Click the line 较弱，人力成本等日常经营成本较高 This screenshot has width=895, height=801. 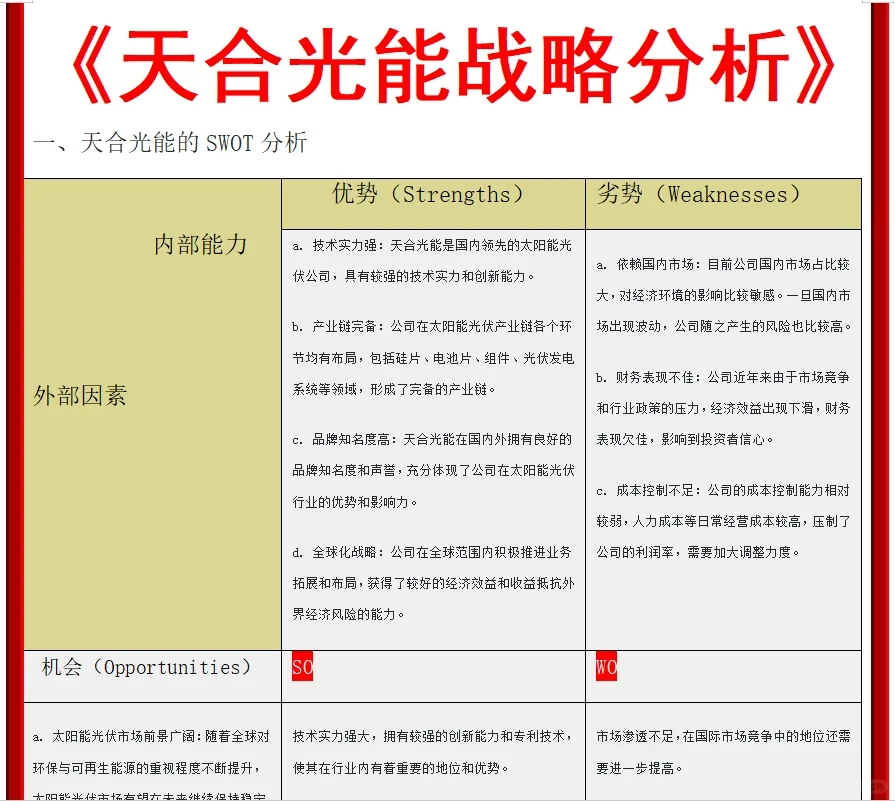tap(723, 521)
